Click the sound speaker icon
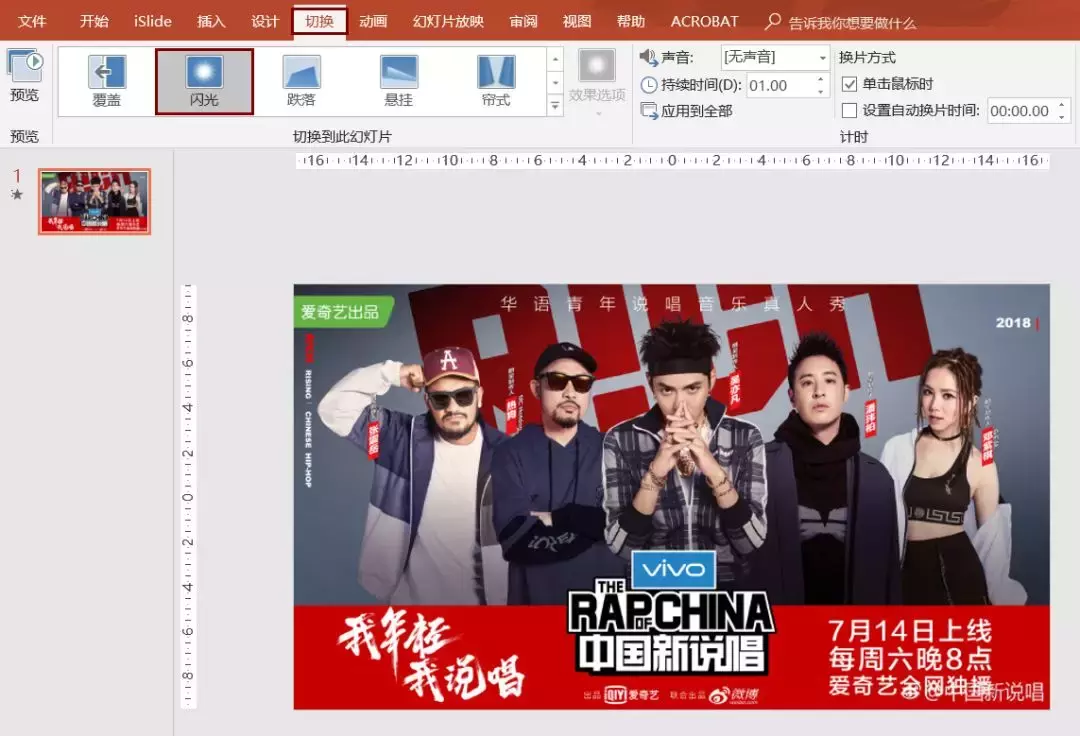Screen dimensions: 1080x736 [648, 58]
